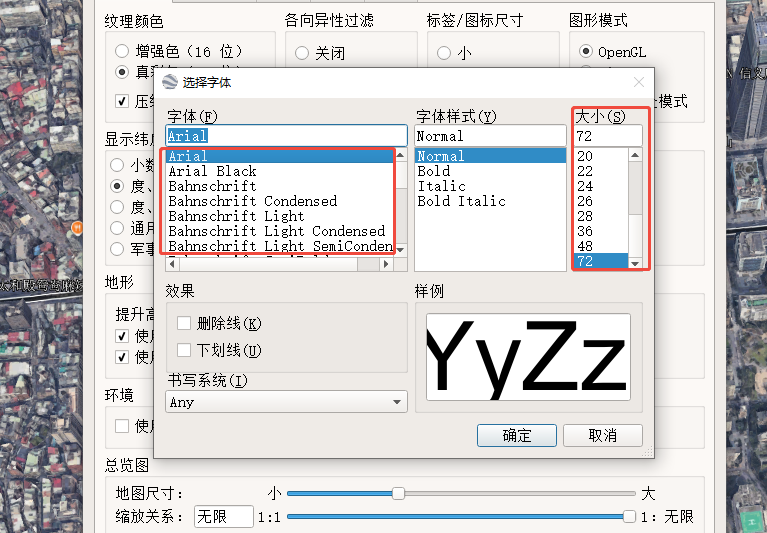Screen dimensions: 767x533
Task: Select font size 28
Action: [x=601, y=217]
